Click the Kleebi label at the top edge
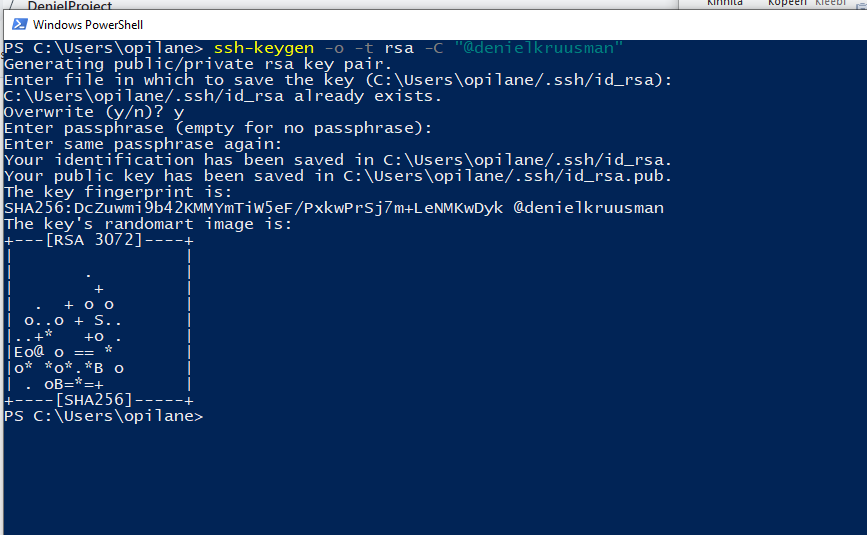867x535 pixels. (831, 4)
